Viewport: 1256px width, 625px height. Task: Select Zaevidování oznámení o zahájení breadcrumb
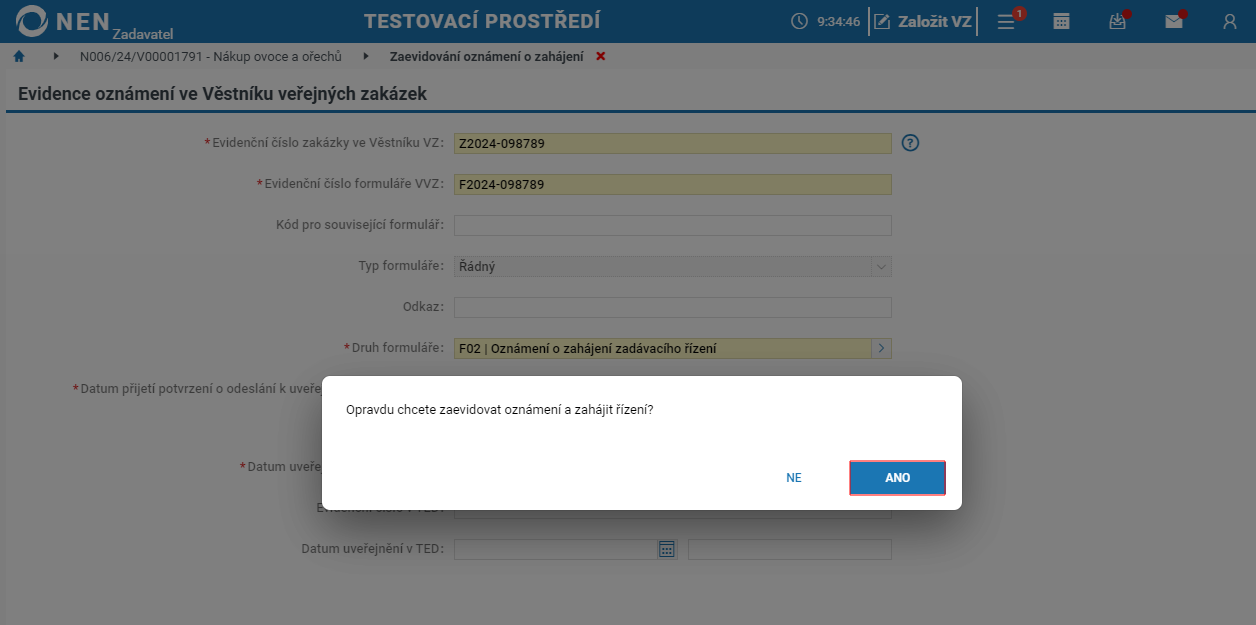[486, 56]
